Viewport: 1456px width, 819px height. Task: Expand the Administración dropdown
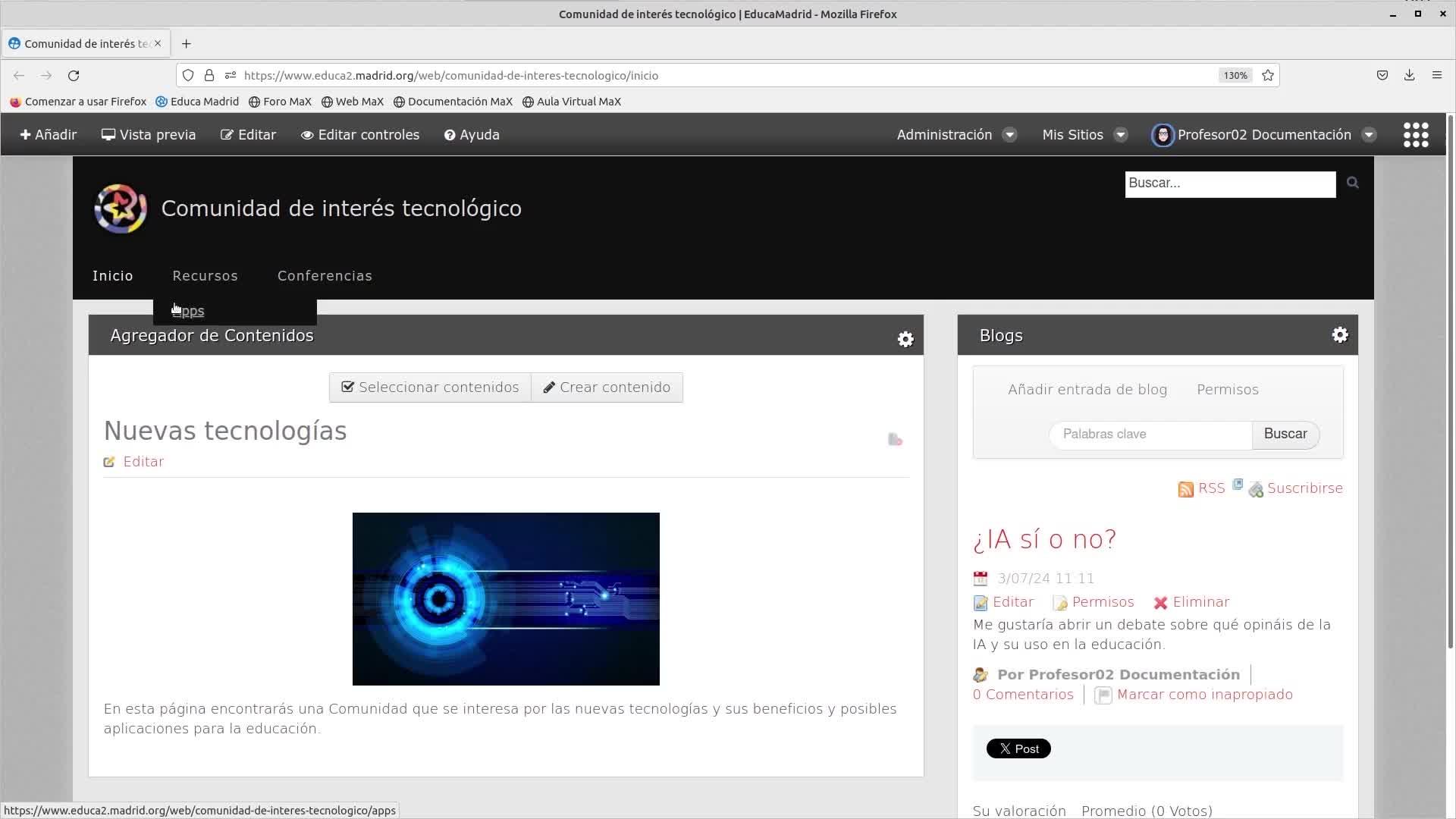pyautogui.click(x=955, y=135)
